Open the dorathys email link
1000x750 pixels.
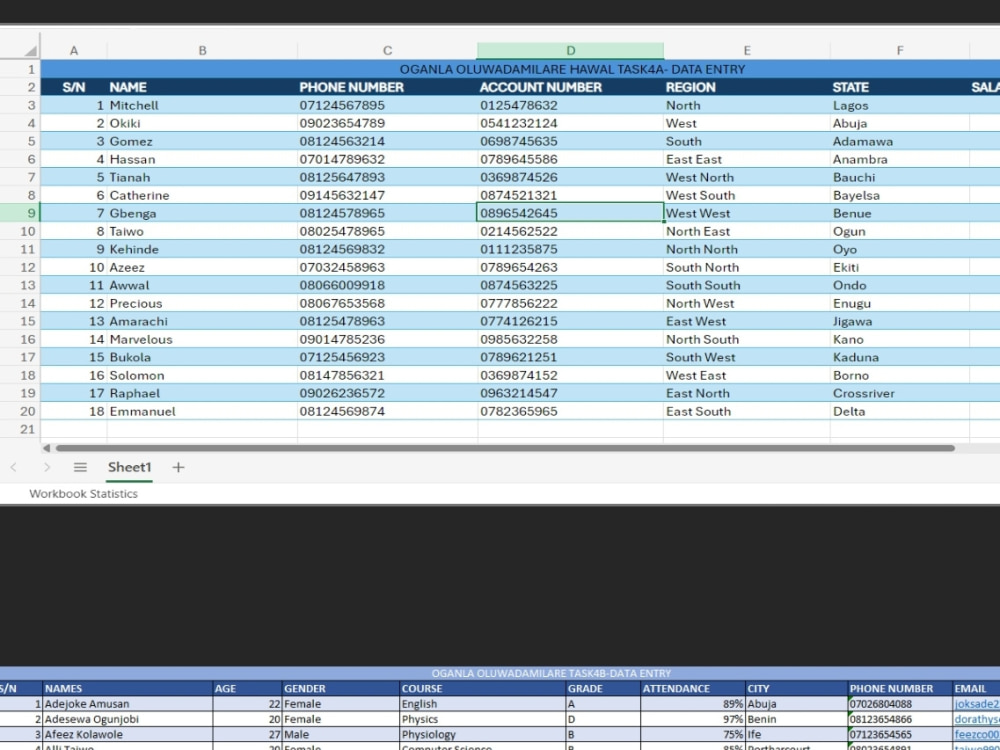point(977,719)
